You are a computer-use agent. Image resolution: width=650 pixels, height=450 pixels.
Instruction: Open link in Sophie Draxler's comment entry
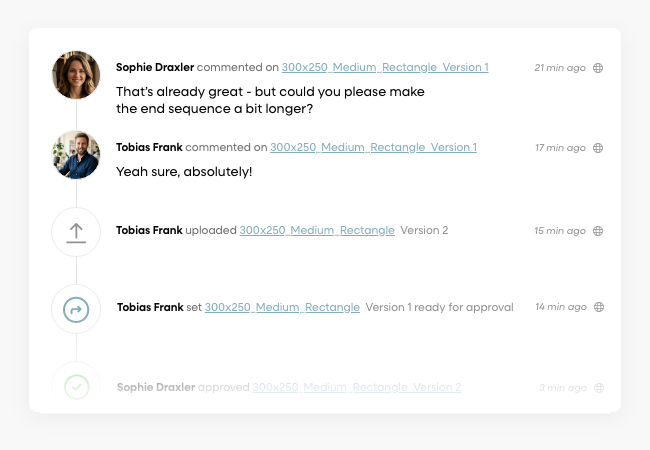tap(384, 68)
